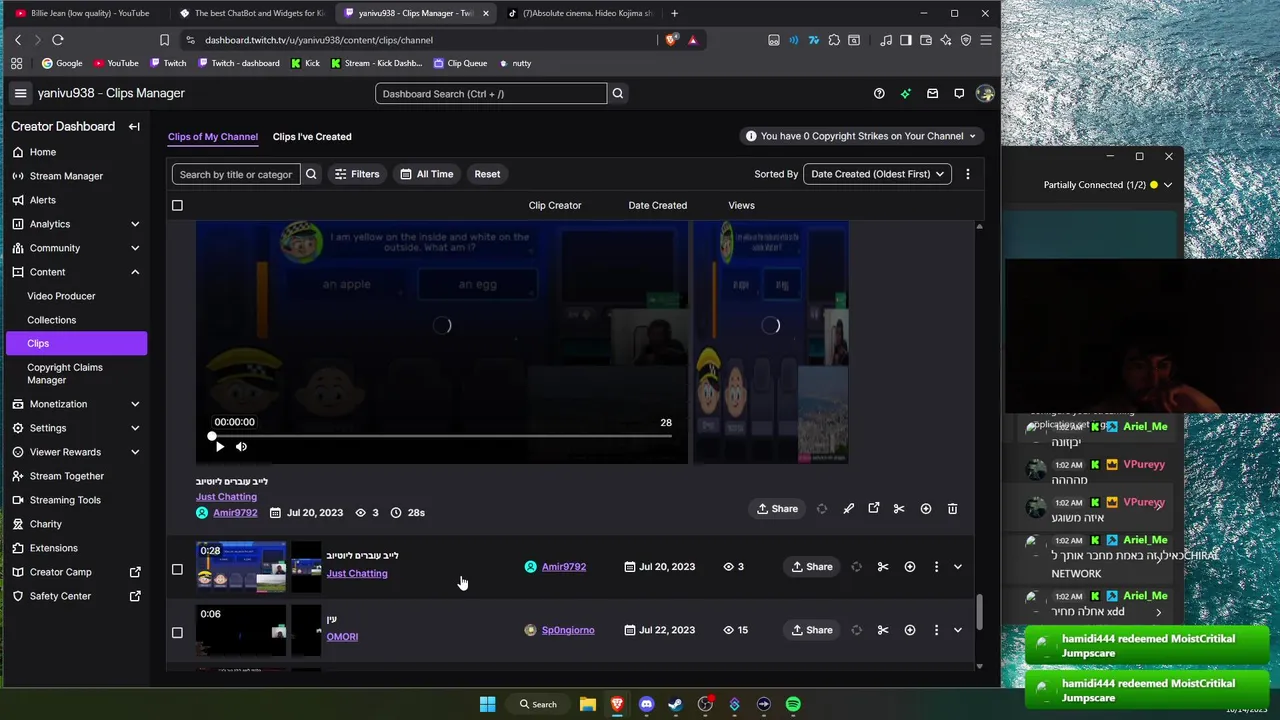The image size is (1280, 720).
Task: Click the dashboard search magnifier icon
Action: click(618, 93)
